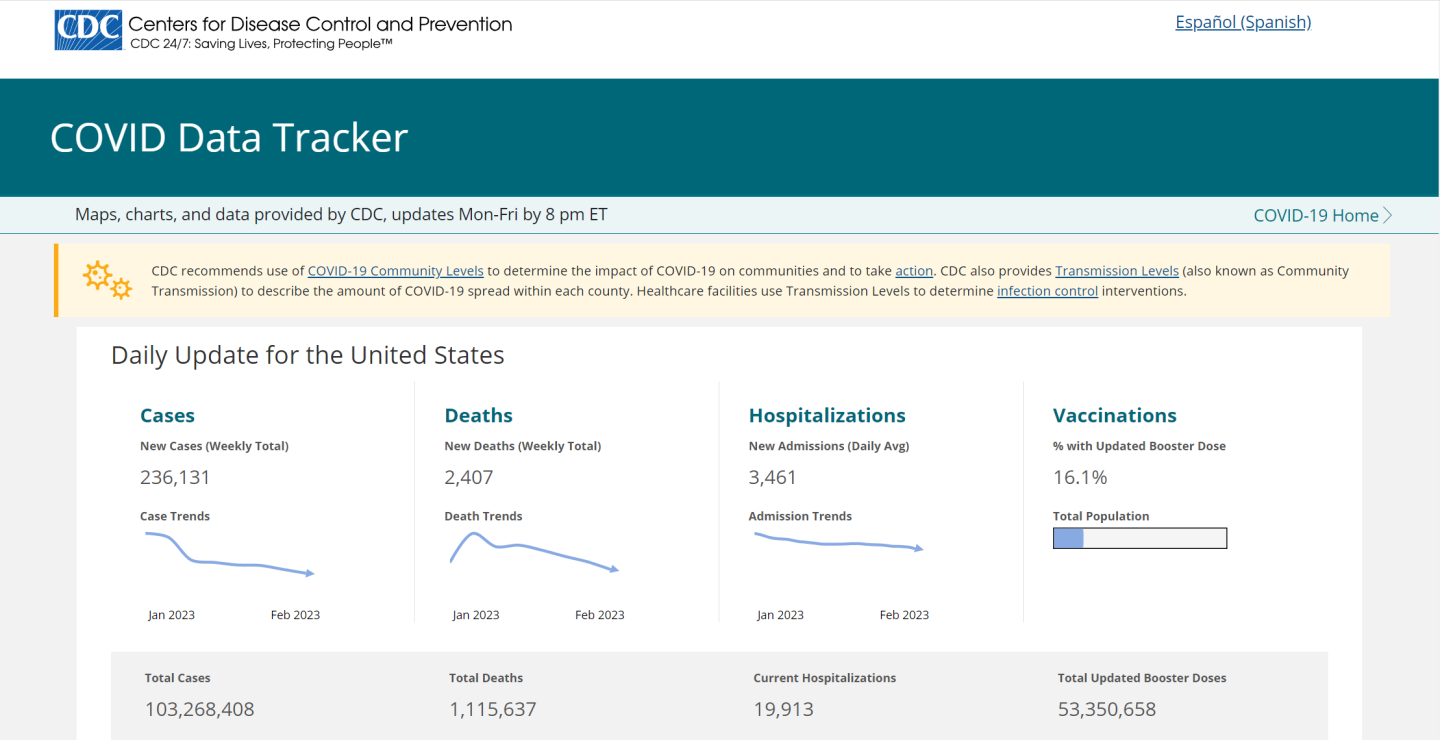Click the 'Total Updated Booster Doses' label

[x=1142, y=678]
